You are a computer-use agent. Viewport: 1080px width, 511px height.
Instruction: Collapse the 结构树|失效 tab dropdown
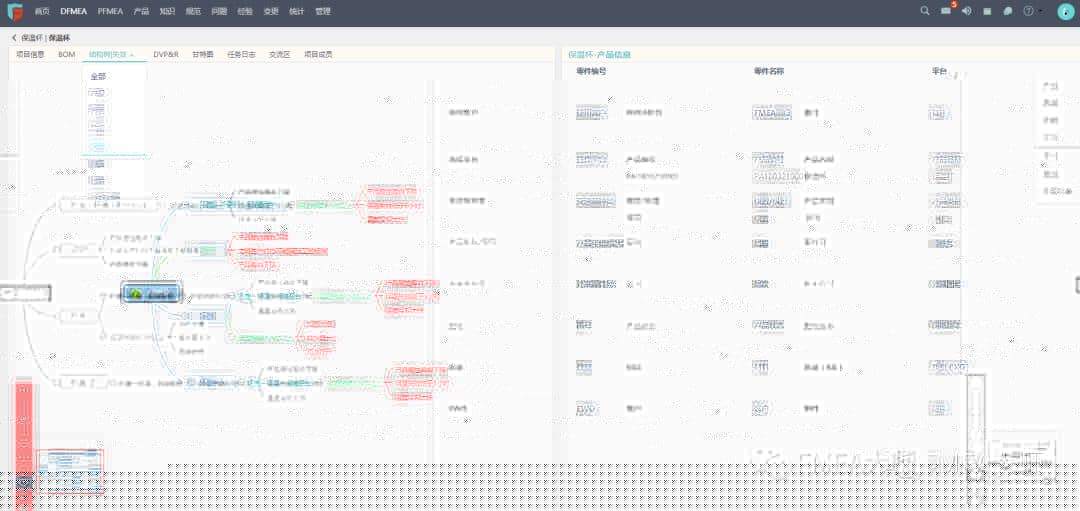click(x=112, y=54)
